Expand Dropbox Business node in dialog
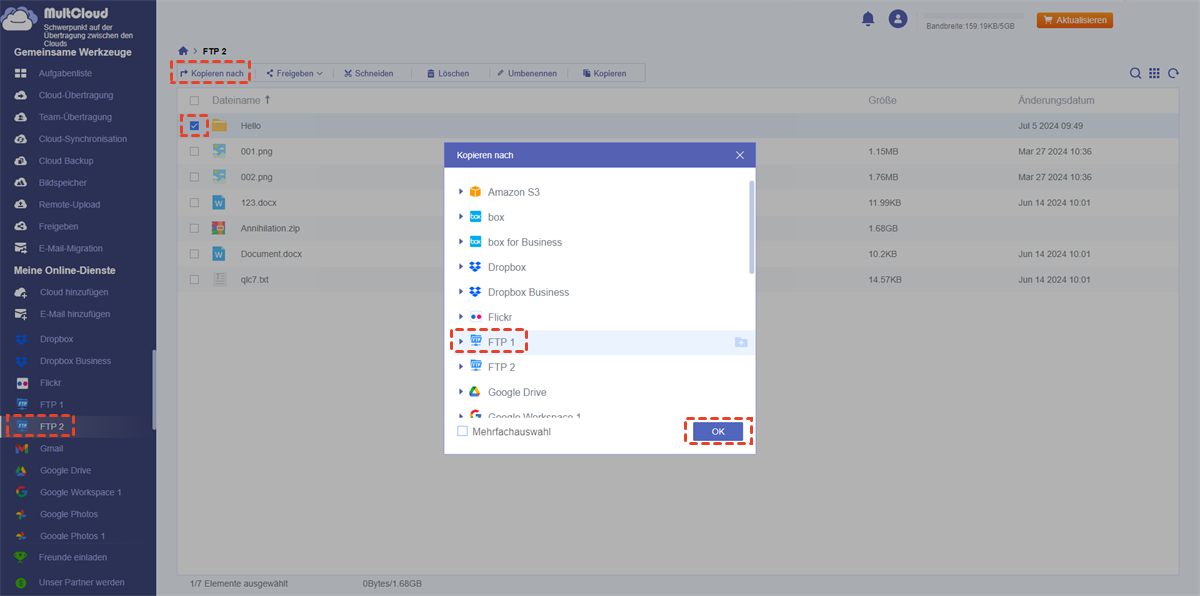The height and width of the screenshot is (596, 1200). click(461, 292)
